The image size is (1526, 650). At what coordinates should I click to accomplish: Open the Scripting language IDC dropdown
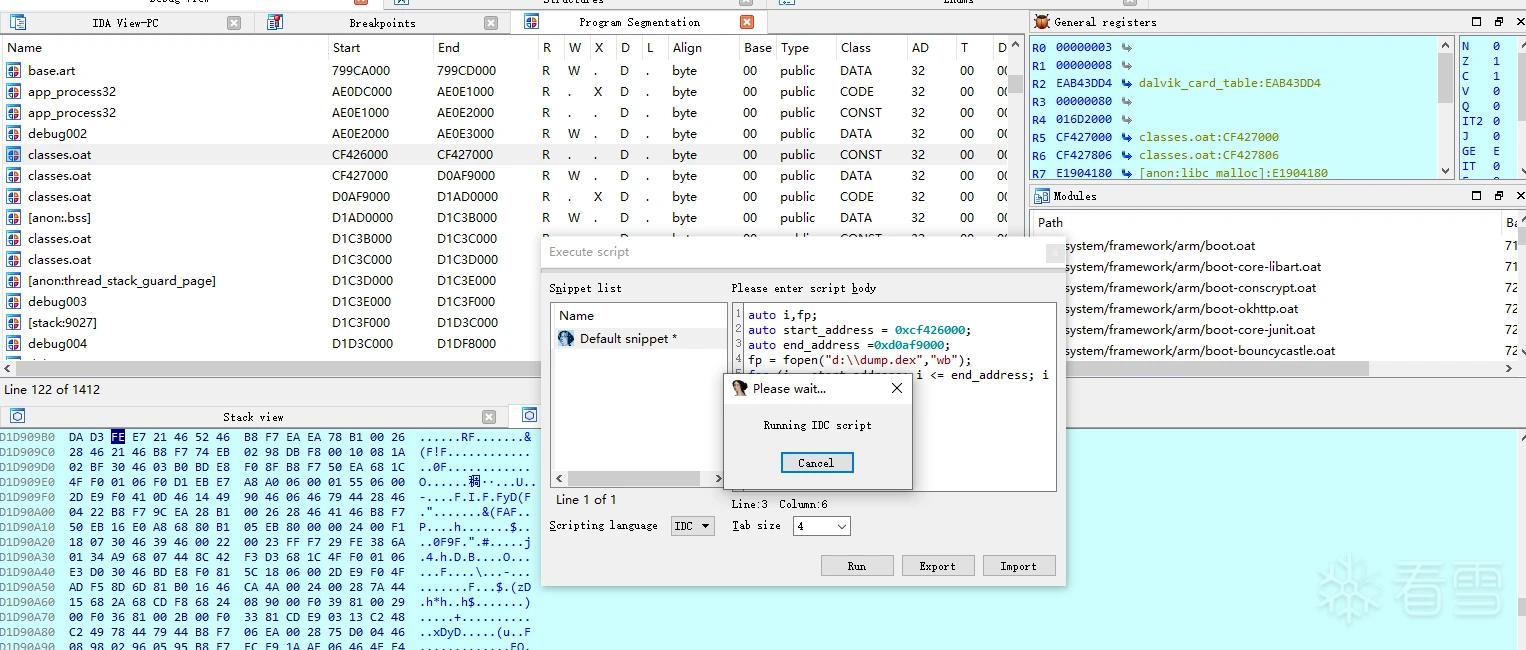click(693, 526)
